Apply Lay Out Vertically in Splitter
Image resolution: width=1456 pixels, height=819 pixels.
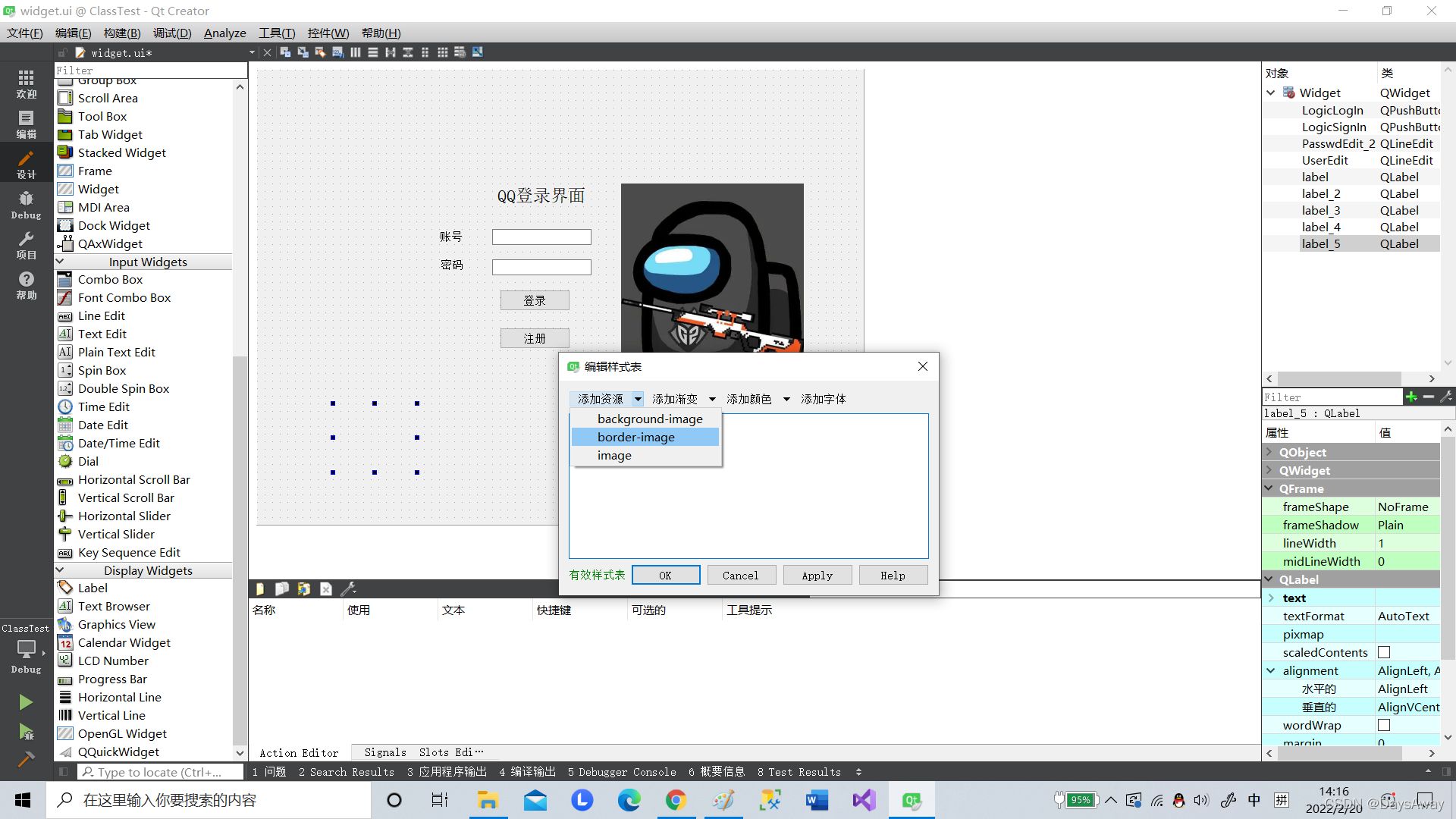407,52
